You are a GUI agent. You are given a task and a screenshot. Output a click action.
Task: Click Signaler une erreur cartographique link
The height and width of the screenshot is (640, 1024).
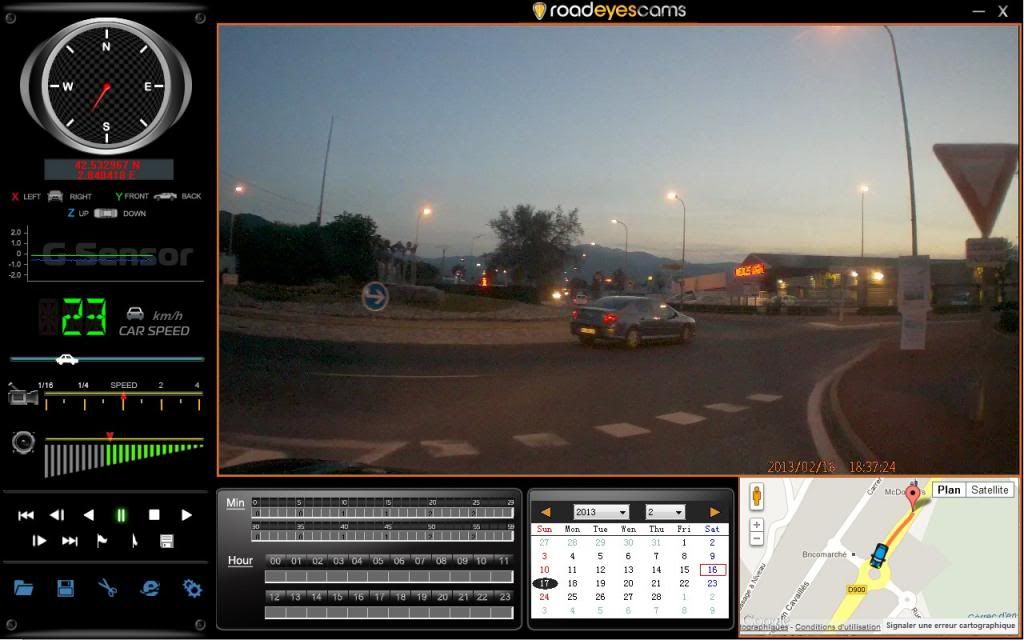(x=950, y=626)
